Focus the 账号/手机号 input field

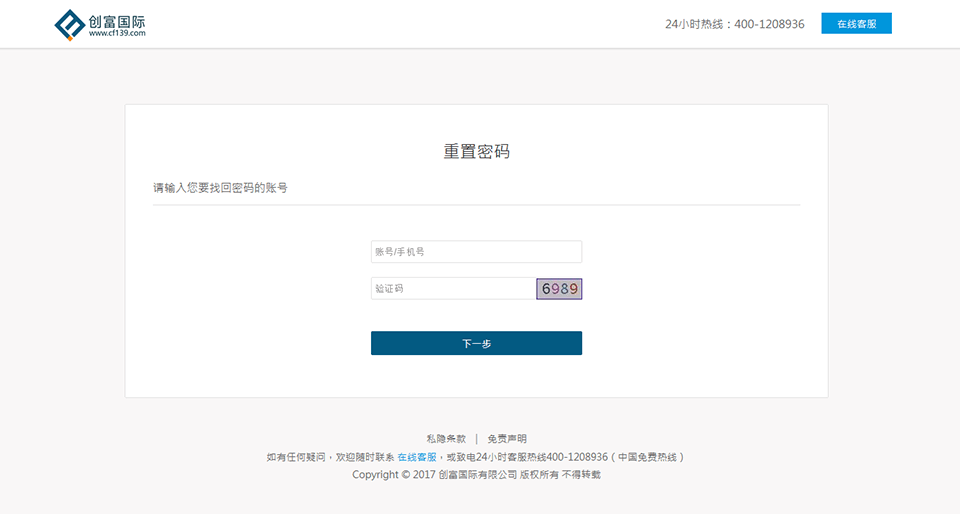(476, 251)
